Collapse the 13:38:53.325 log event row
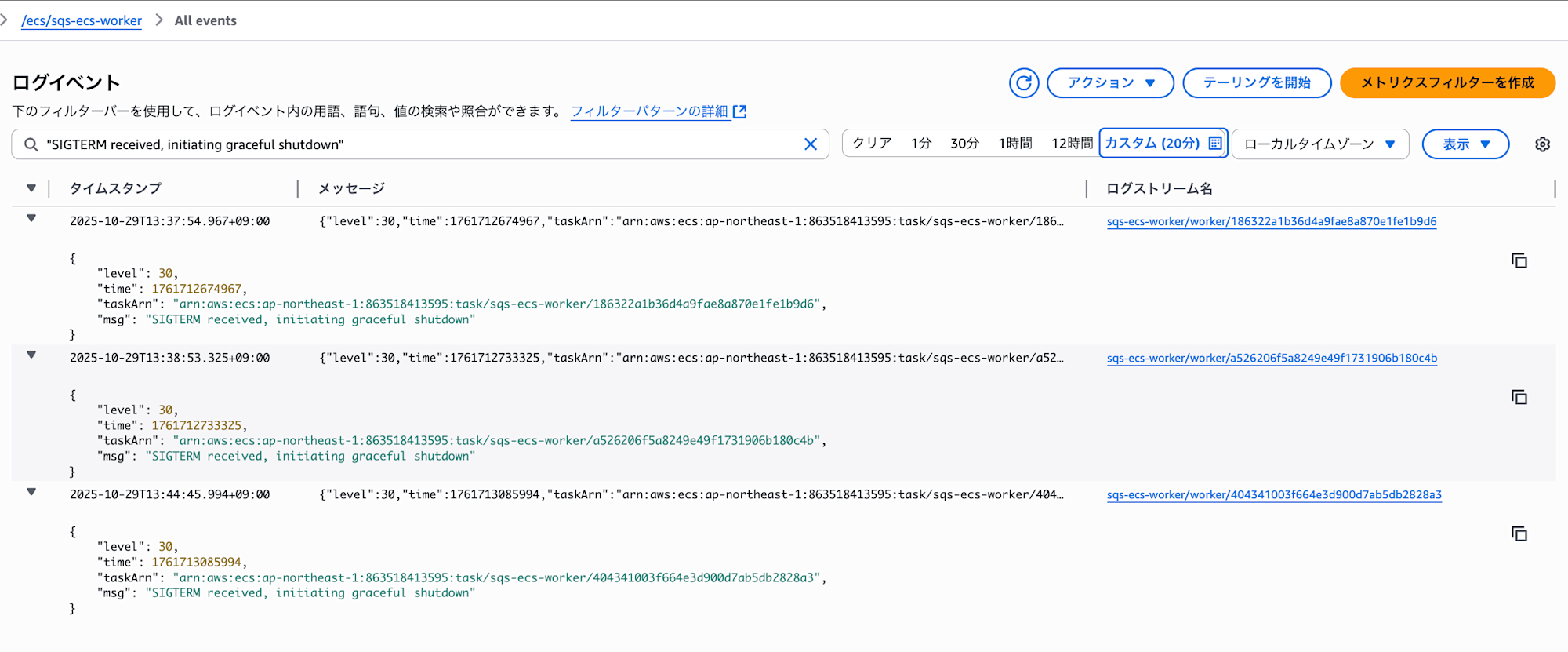Viewport: 1568px width, 652px height. (31, 355)
